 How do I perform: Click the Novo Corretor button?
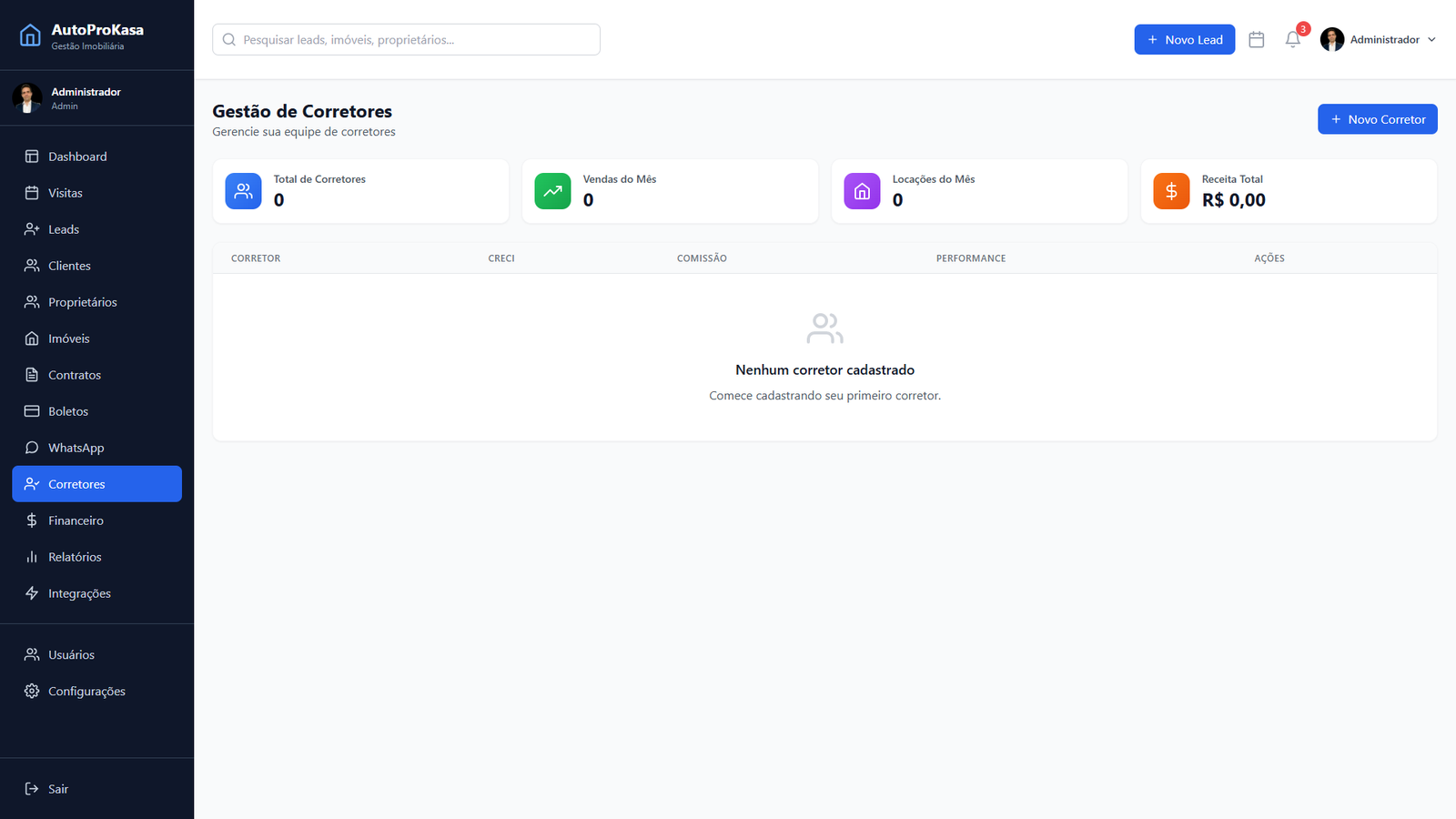(x=1377, y=119)
